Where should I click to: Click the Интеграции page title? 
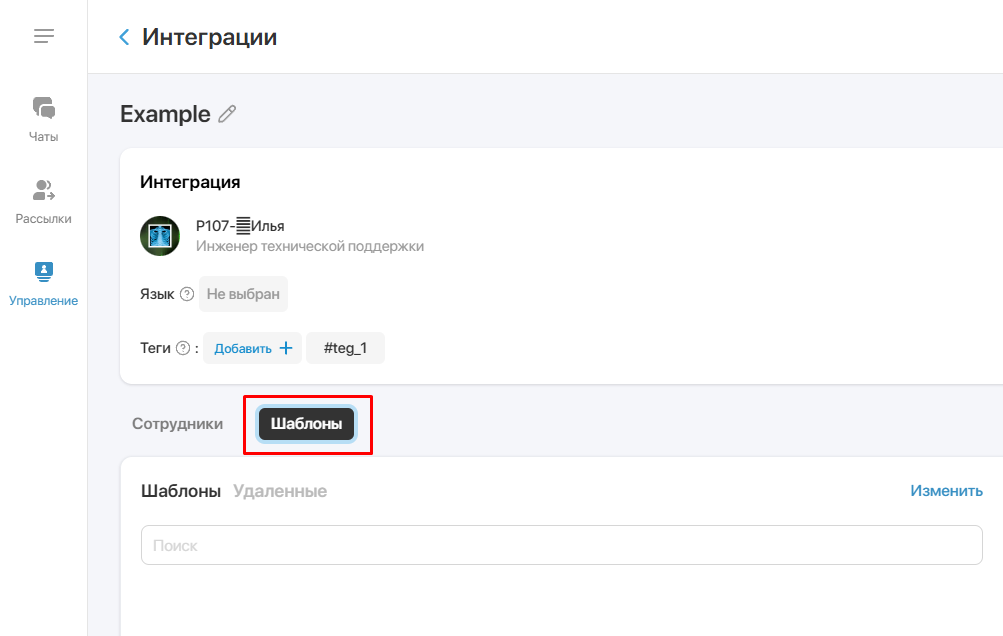[x=209, y=37]
